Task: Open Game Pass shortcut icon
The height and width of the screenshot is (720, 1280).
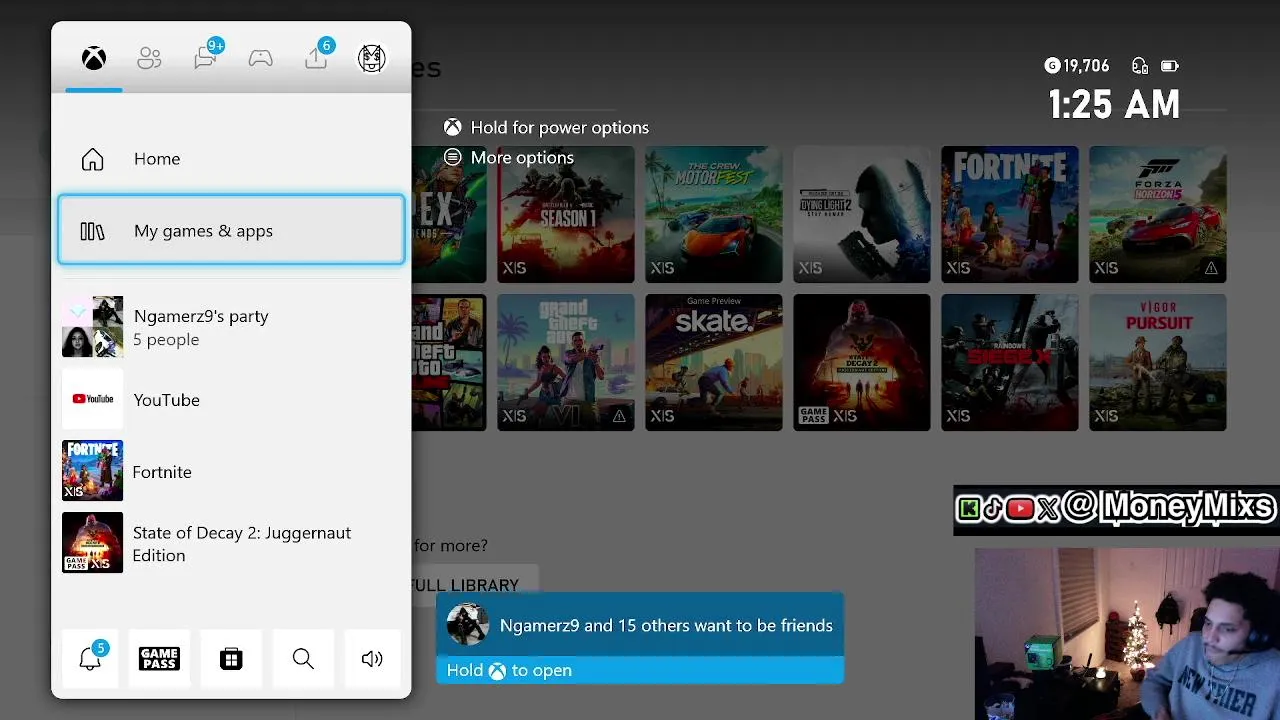Action: click(160, 658)
